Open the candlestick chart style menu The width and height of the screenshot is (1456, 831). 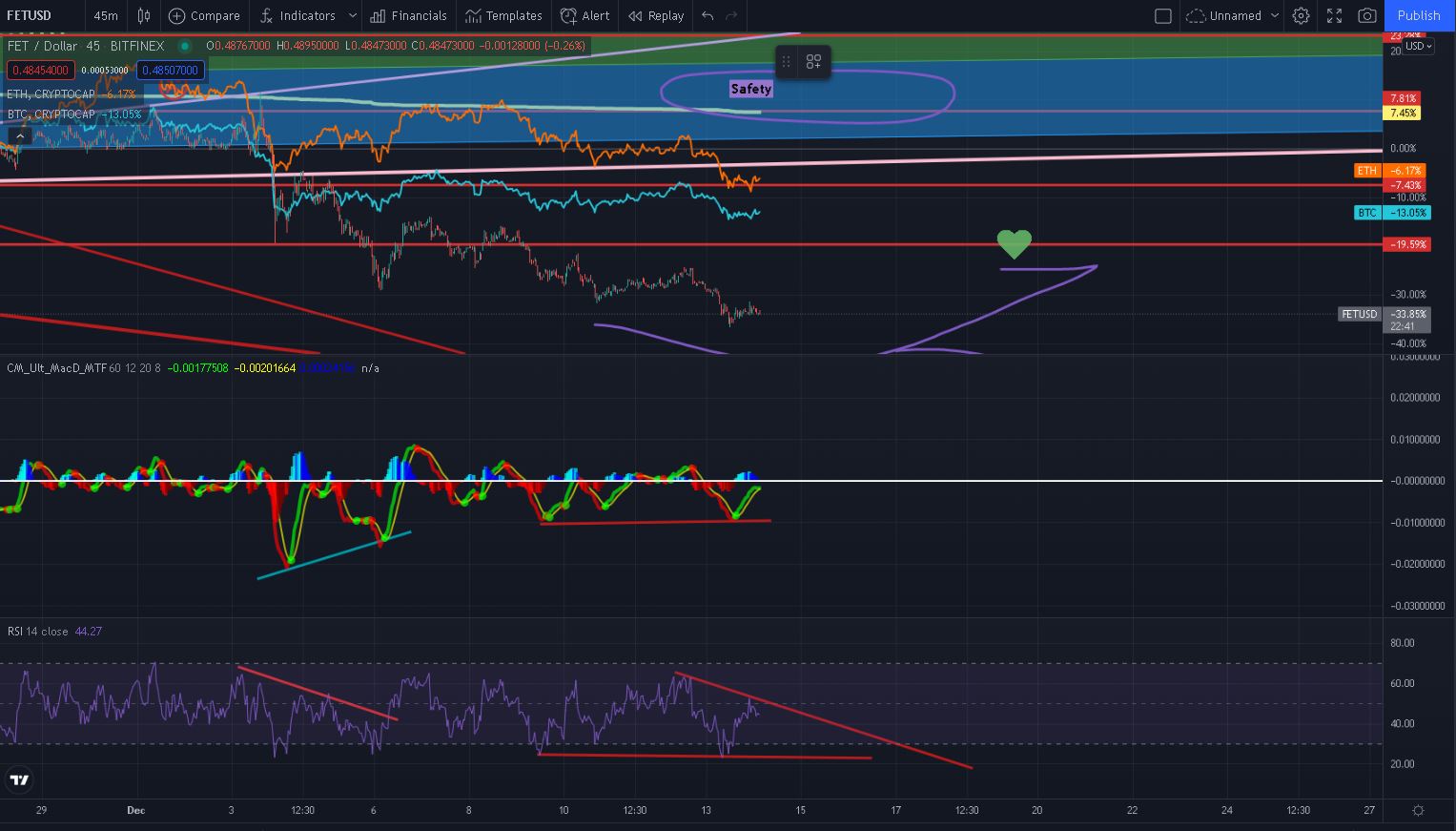(144, 15)
